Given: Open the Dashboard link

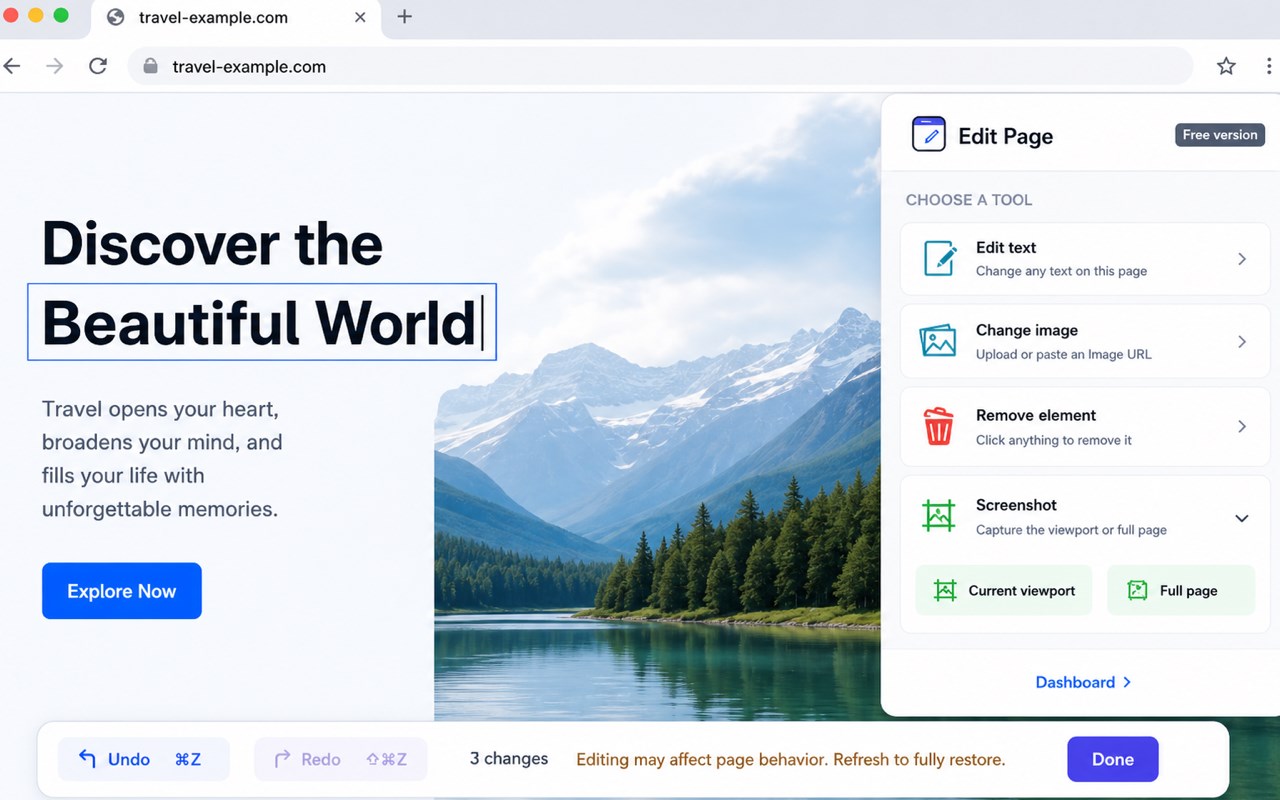Looking at the screenshot, I should pos(1083,682).
